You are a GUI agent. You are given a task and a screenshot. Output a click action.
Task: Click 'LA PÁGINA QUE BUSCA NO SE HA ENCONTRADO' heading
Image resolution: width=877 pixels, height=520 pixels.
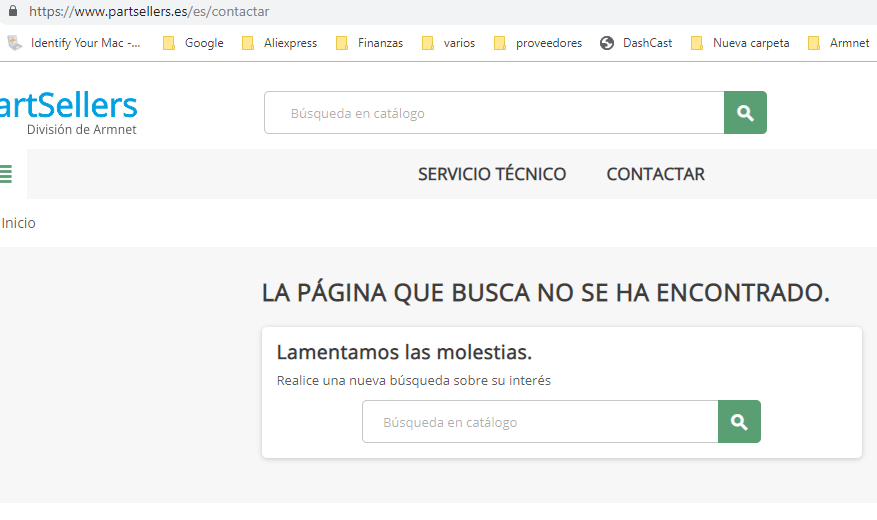tap(545, 293)
